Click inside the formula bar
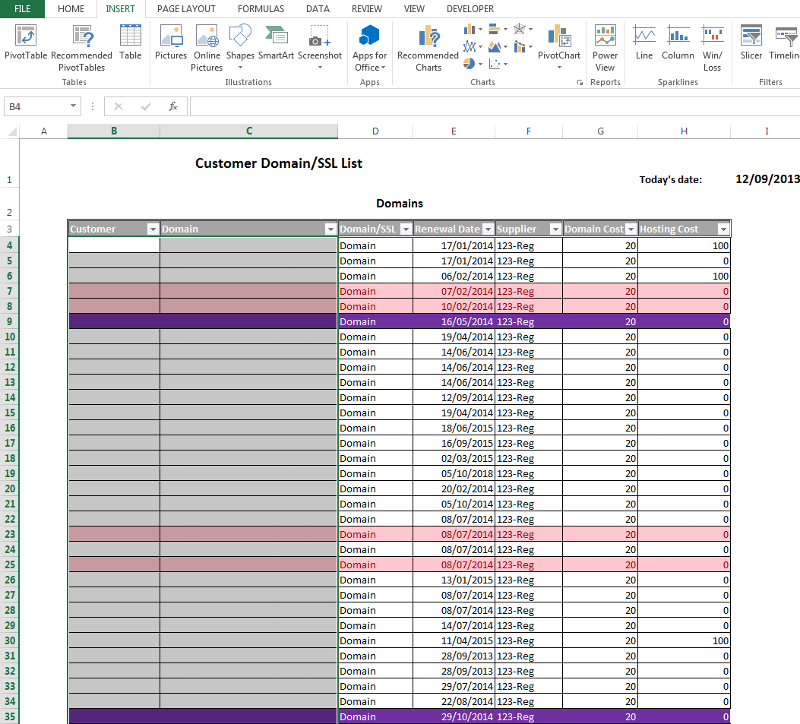 pos(494,106)
